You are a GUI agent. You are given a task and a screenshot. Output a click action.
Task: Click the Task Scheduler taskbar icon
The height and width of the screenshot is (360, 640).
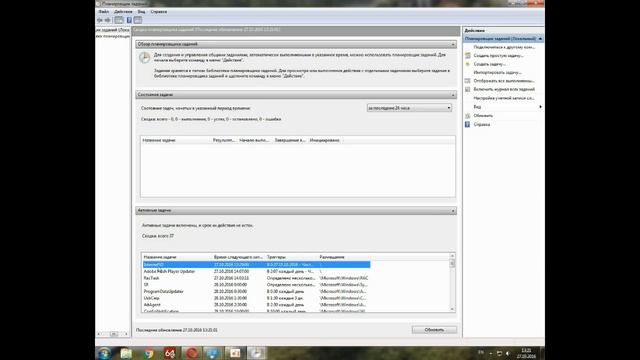pyautogui.click(x=256, y=353)
